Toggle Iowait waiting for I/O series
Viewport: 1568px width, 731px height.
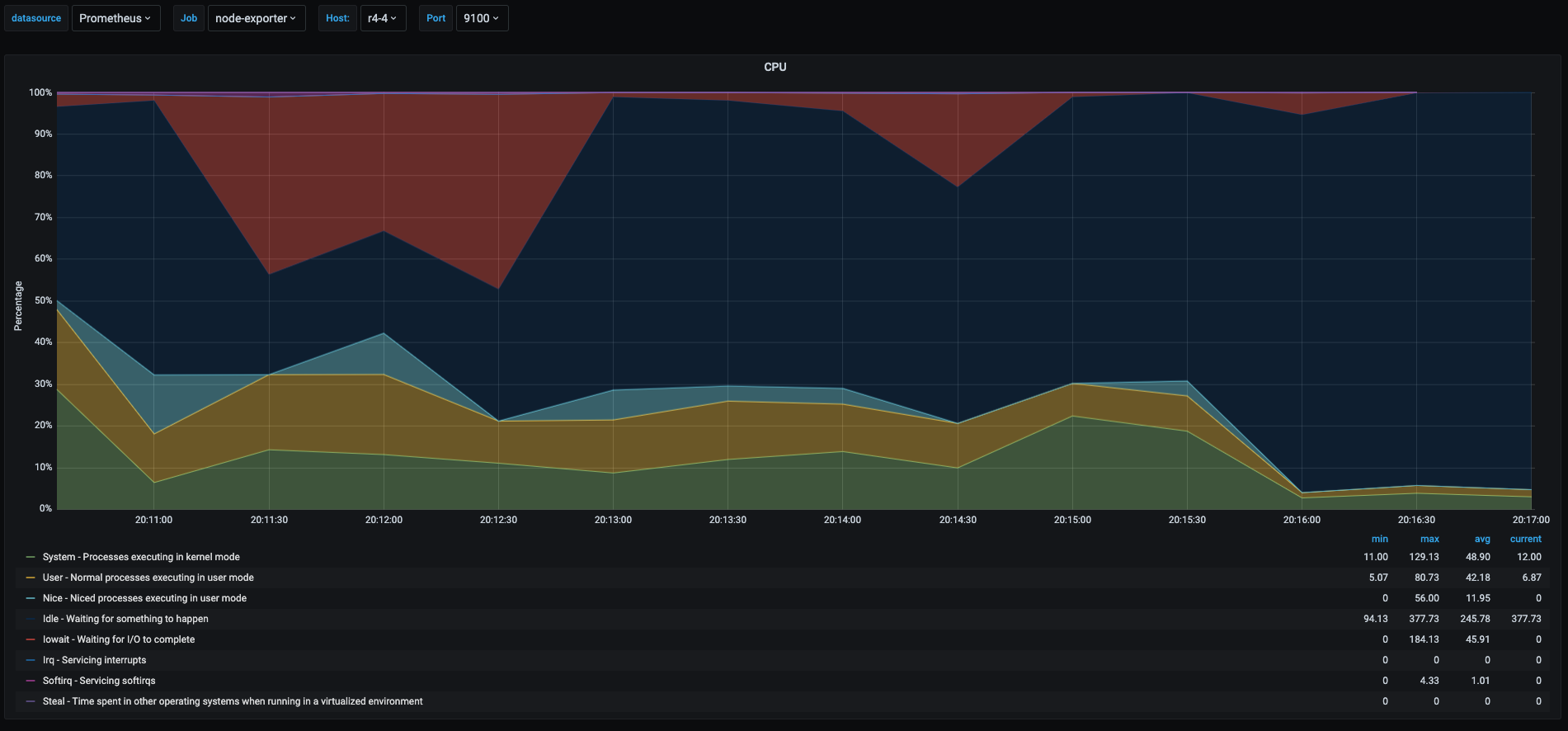(119, 639)
